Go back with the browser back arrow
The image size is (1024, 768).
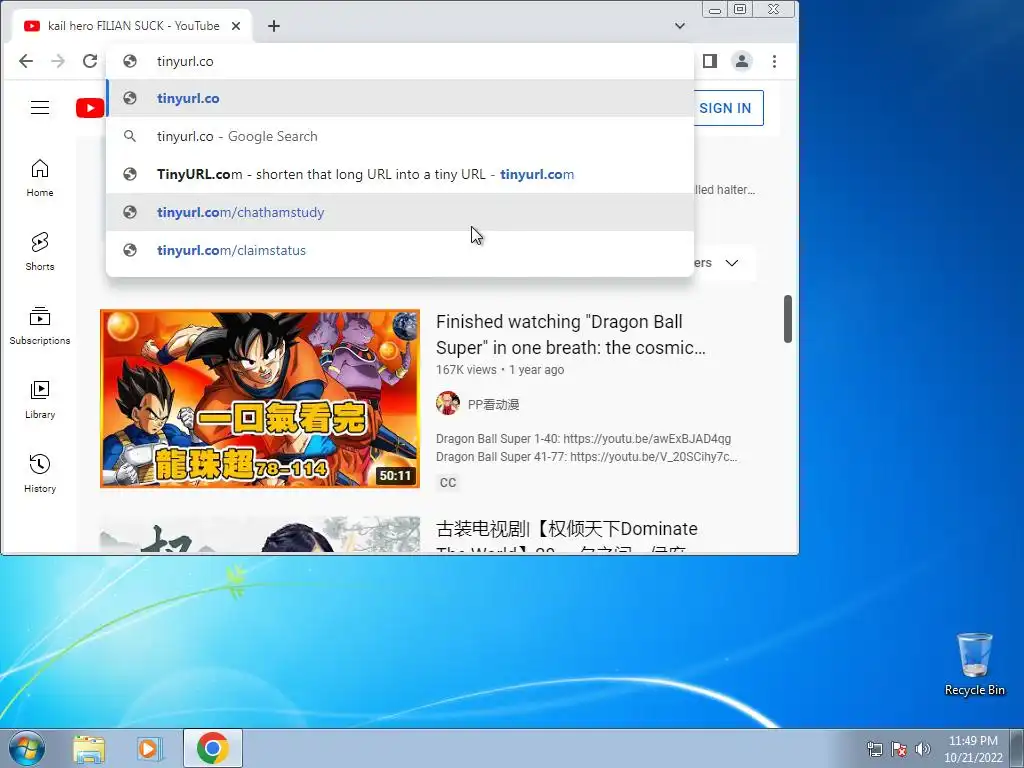pos(25,61)
